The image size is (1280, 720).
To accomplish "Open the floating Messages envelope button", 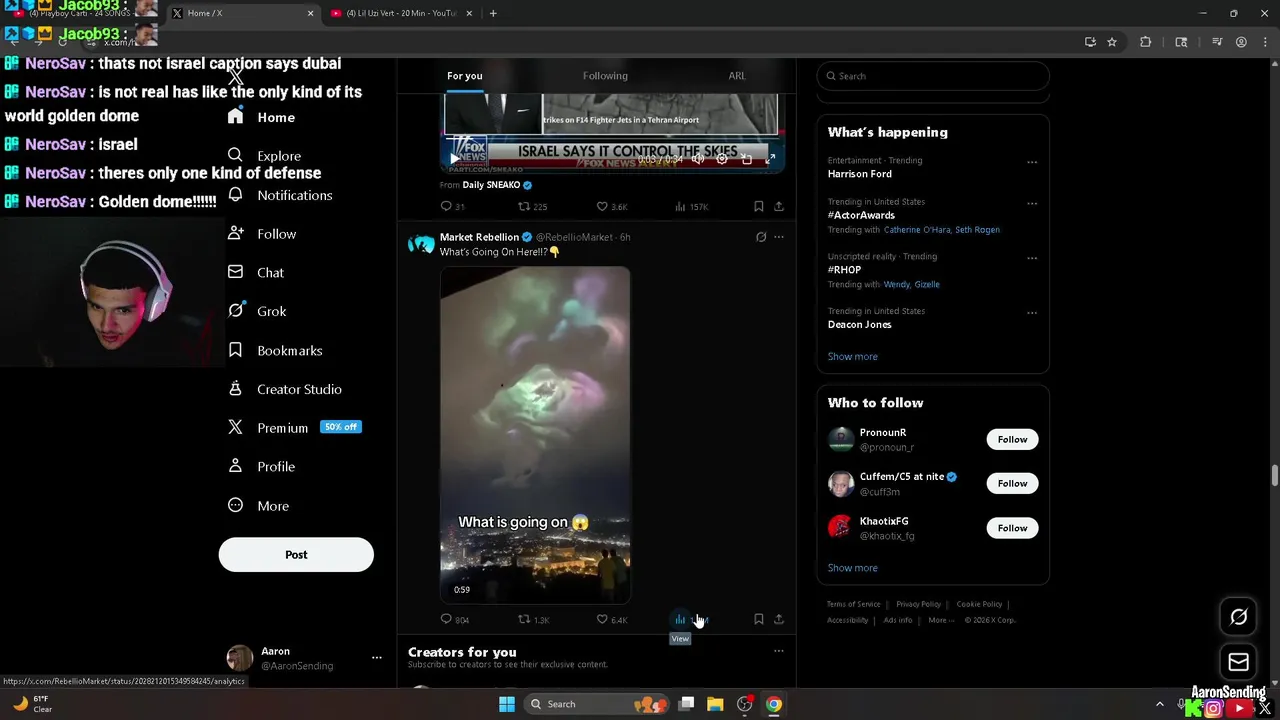I will point(1238,662).
